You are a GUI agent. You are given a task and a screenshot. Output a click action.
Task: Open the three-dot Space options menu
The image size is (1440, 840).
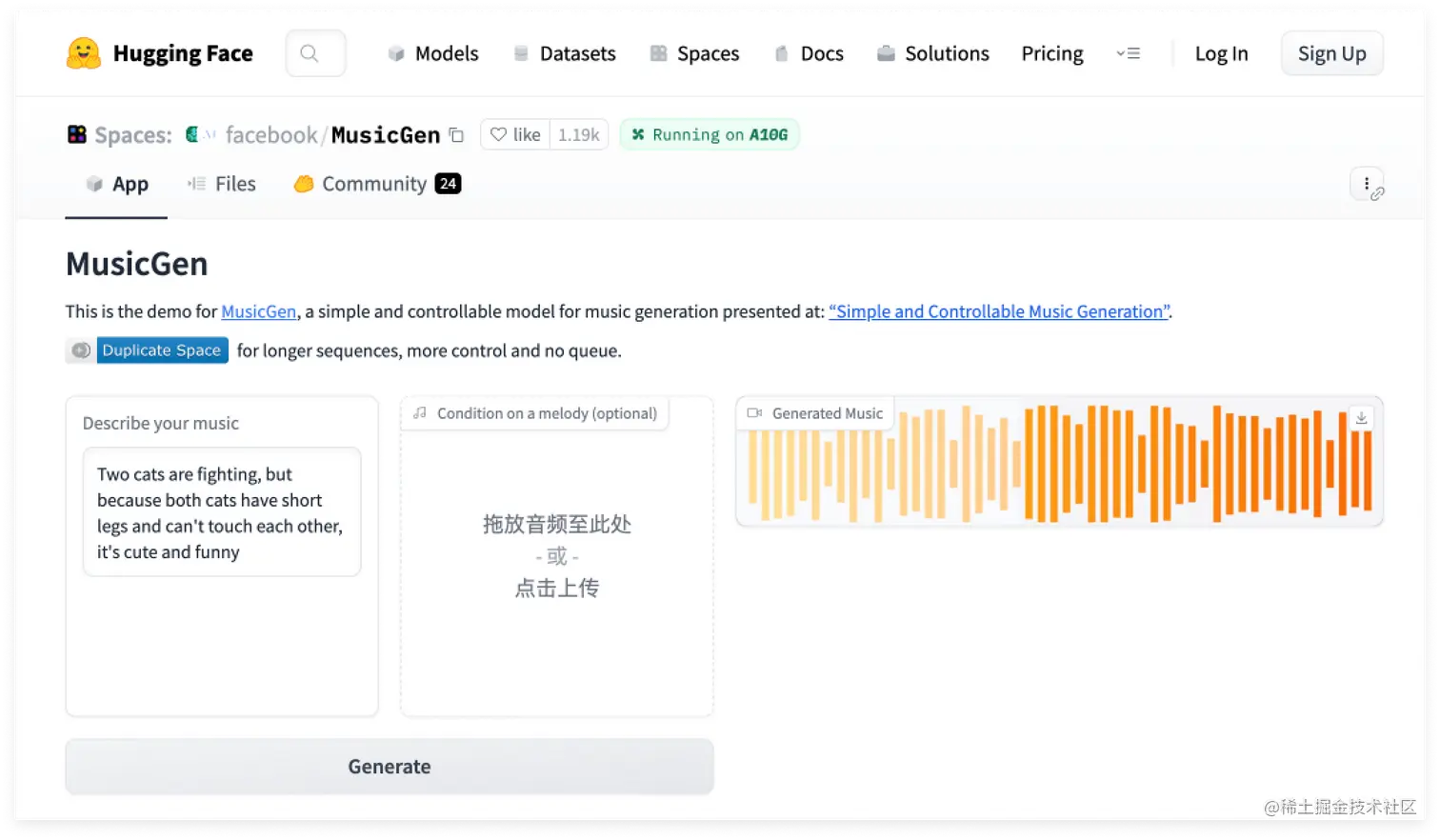[x=1367, y=183]
